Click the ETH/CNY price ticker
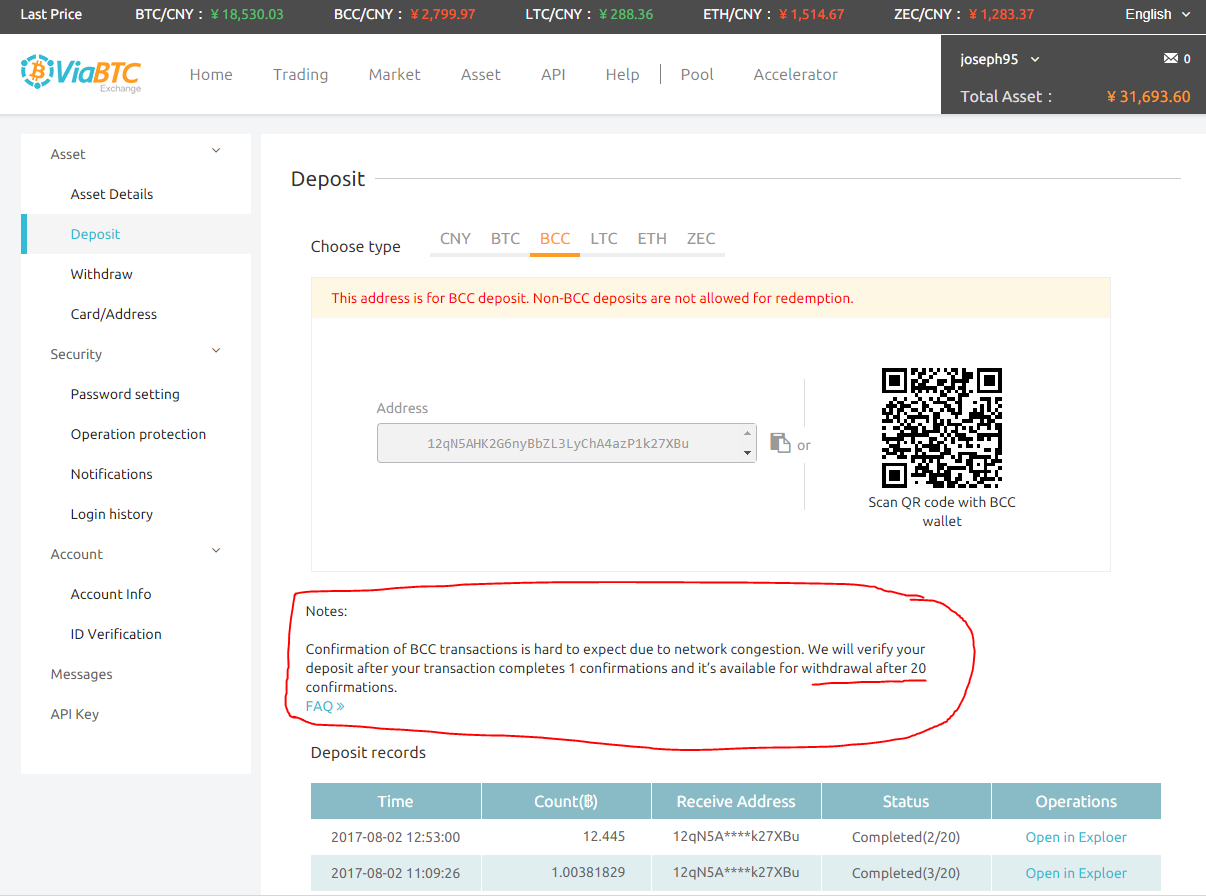 tap(774, 14)
